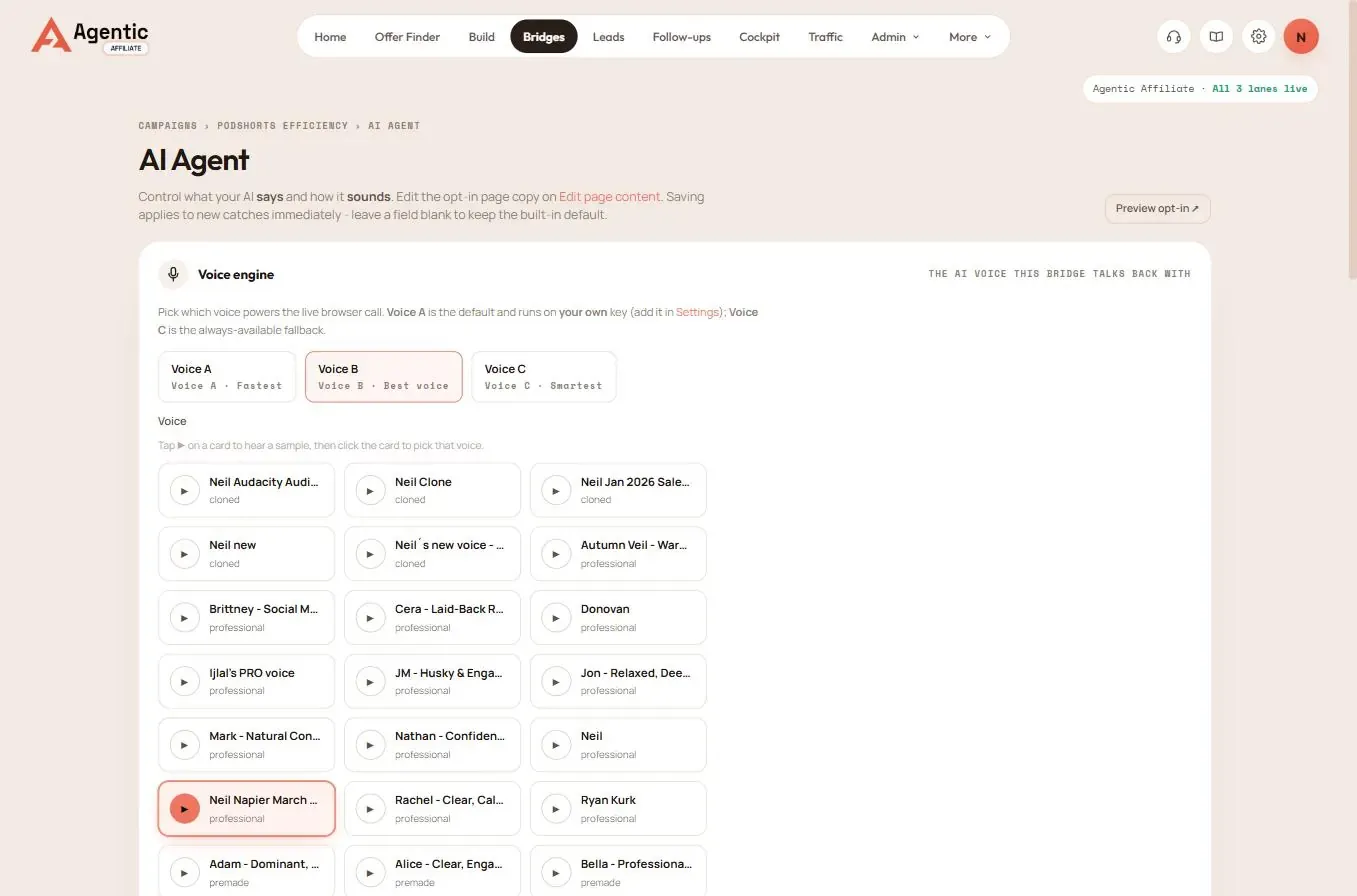Play sample for Neil new voice
The width and height of the screenshot is (1357, 896).
pyautogui.click(x=184, y=554)
